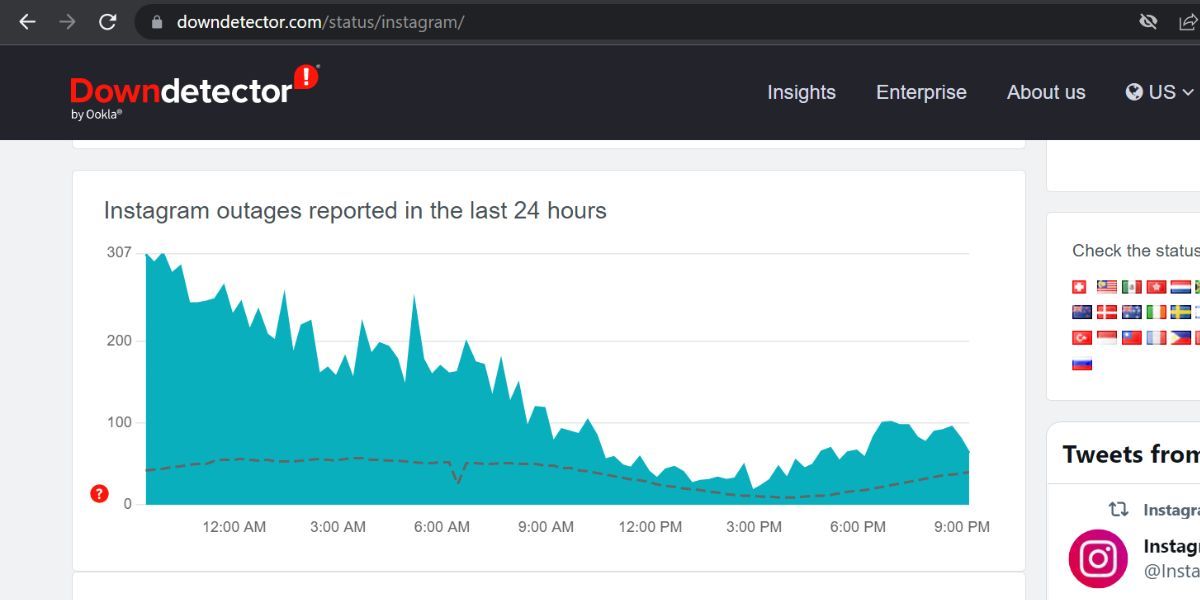Image resolution: width=1200 pixels, height=600 pixels.
Task: Click the 9:00 AM axis label
Action: (546, 527)
